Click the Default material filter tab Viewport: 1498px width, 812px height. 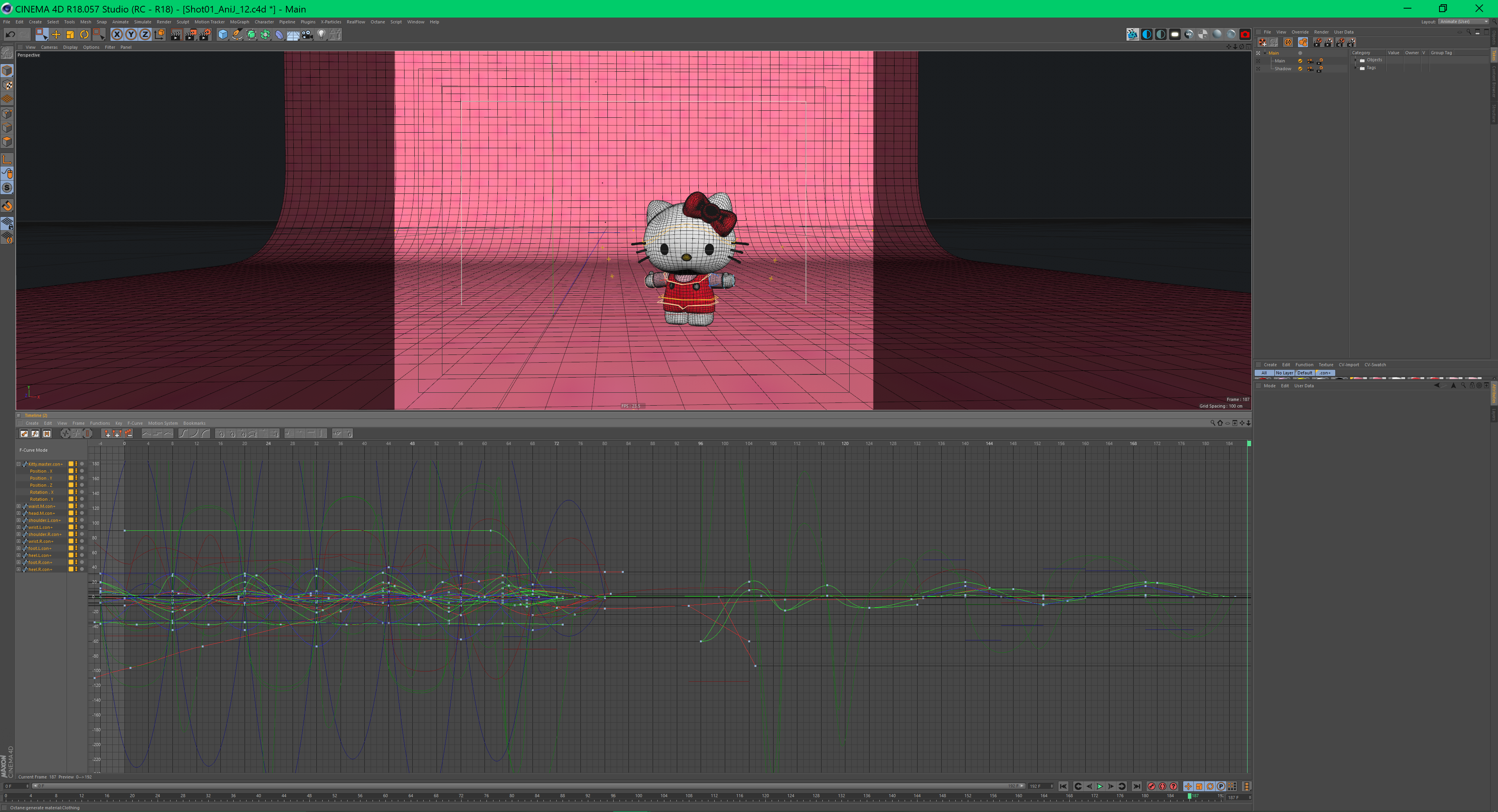[1305, 373]
